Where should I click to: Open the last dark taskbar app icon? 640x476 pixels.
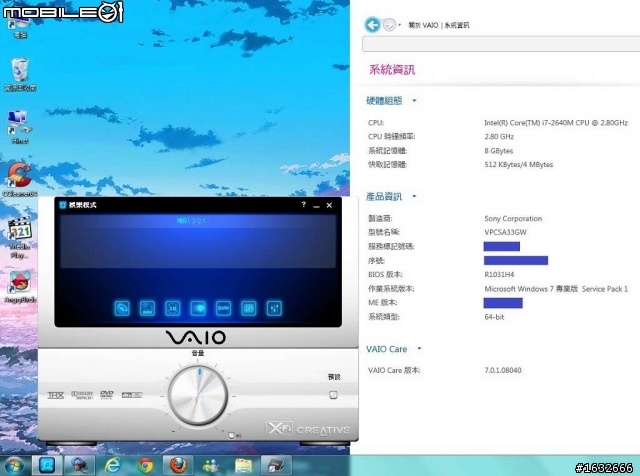coord(276,465)
